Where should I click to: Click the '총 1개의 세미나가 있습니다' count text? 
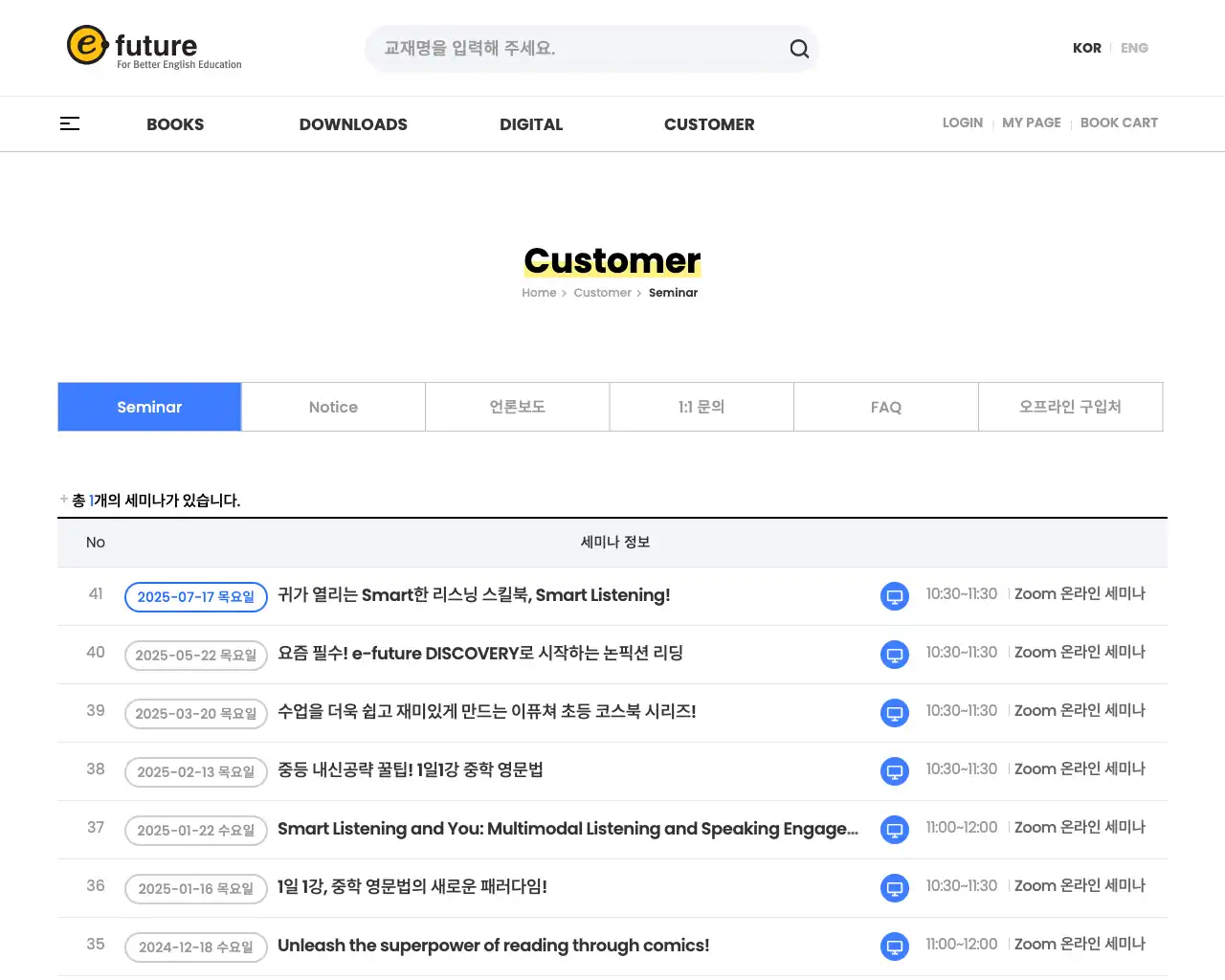pos(156,501)
